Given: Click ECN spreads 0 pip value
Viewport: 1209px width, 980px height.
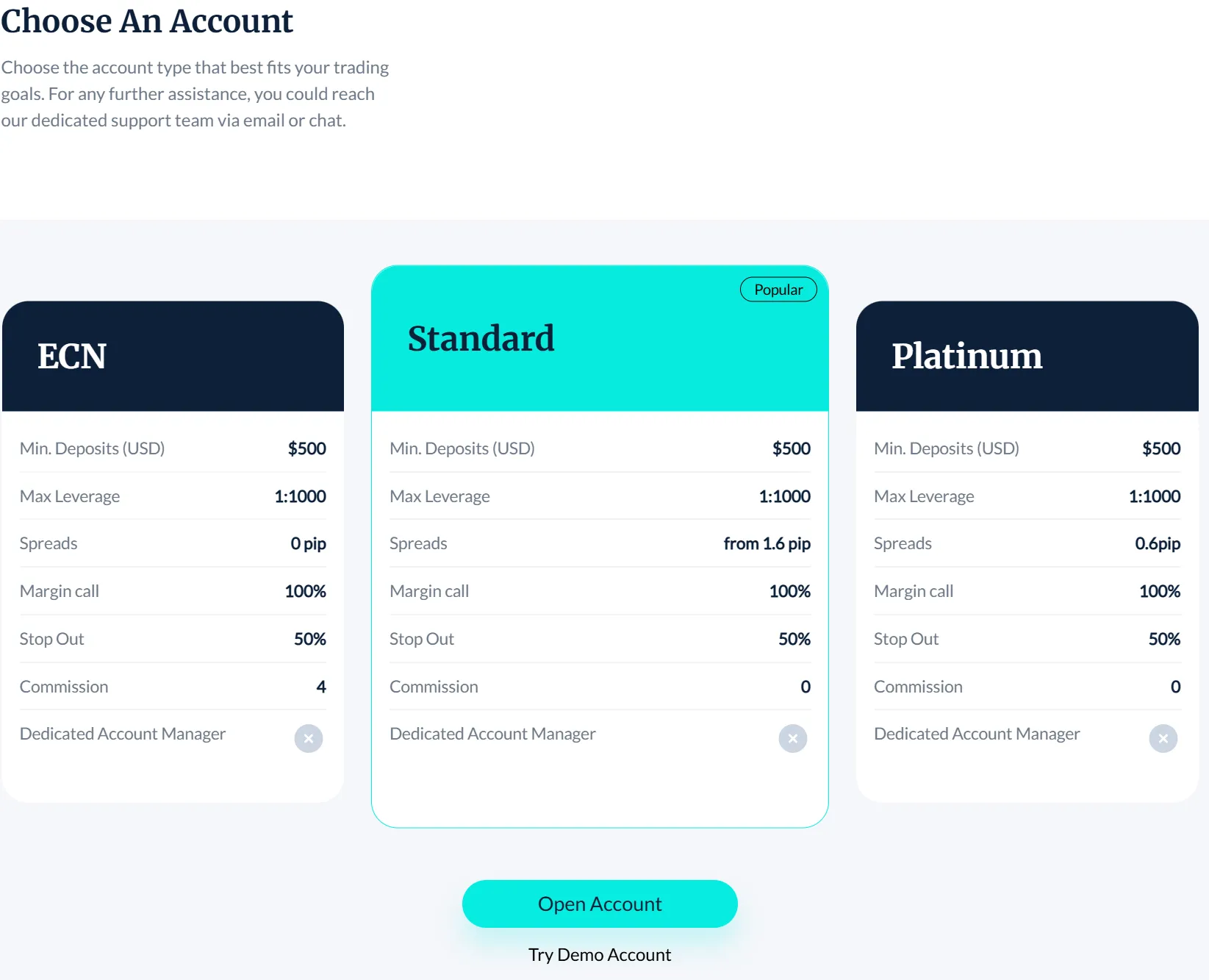Looking at the screenshot, I should tap(308, 543).
